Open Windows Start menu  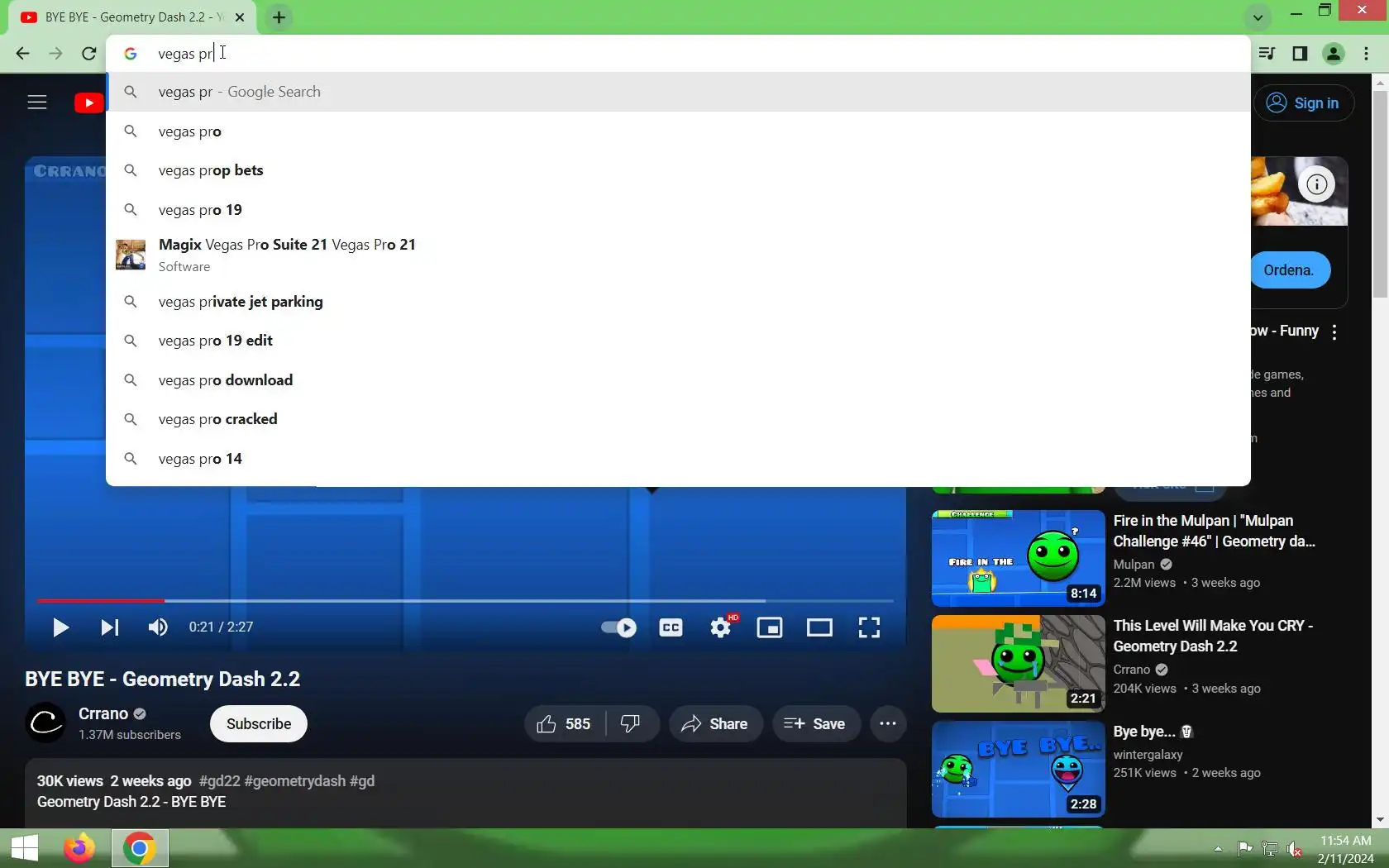(x=25, y=848)
